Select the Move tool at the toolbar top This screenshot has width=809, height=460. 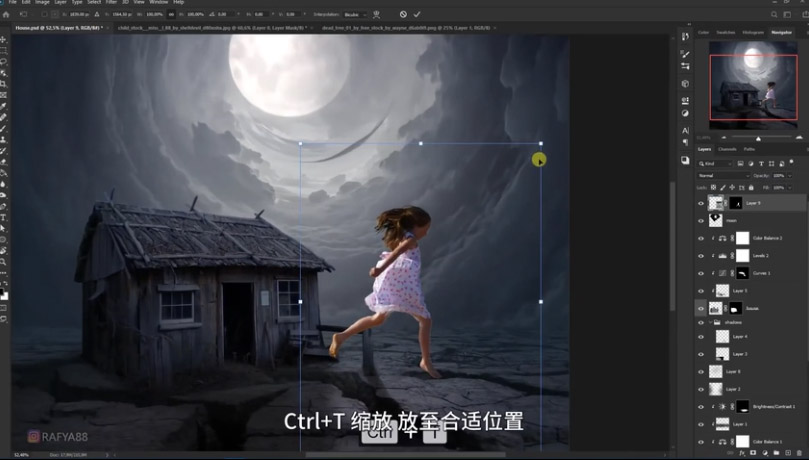[4, 39]
